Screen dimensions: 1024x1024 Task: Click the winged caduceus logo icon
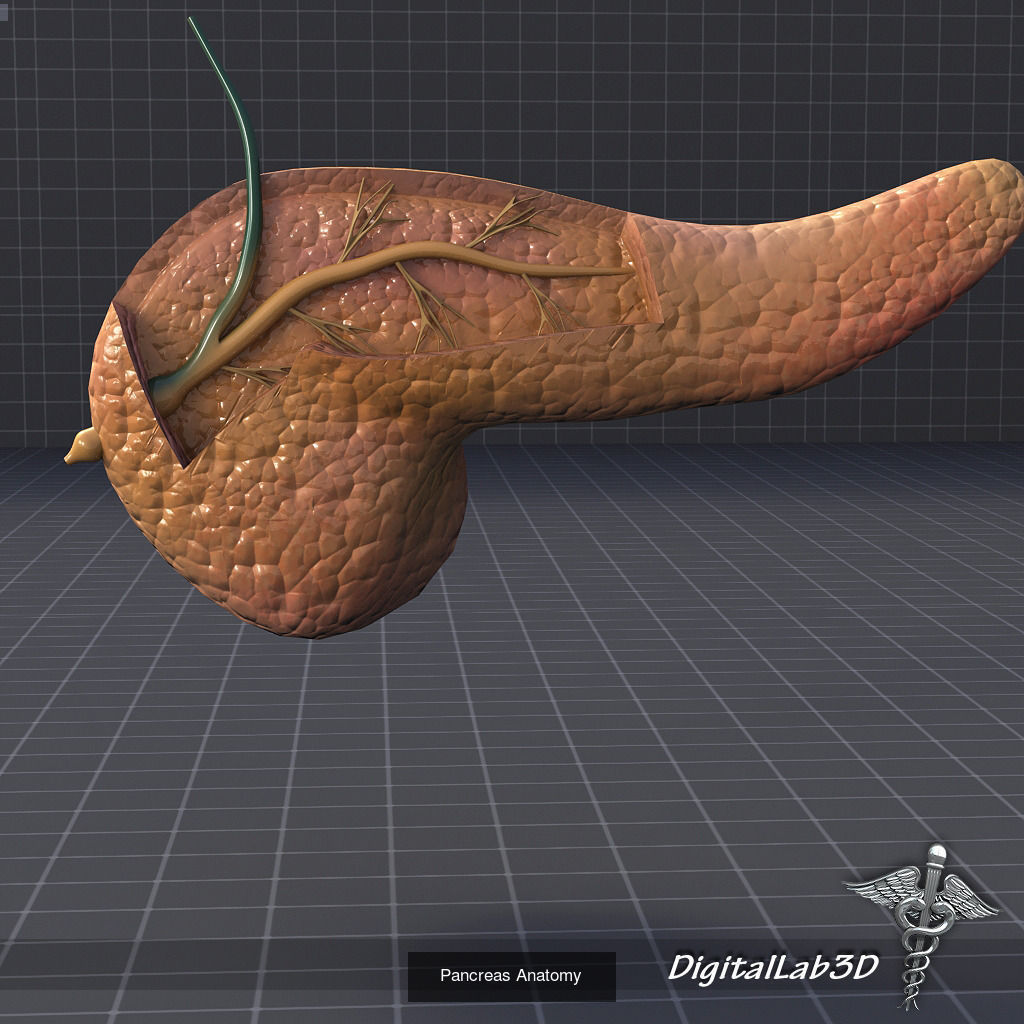[921, 926]
